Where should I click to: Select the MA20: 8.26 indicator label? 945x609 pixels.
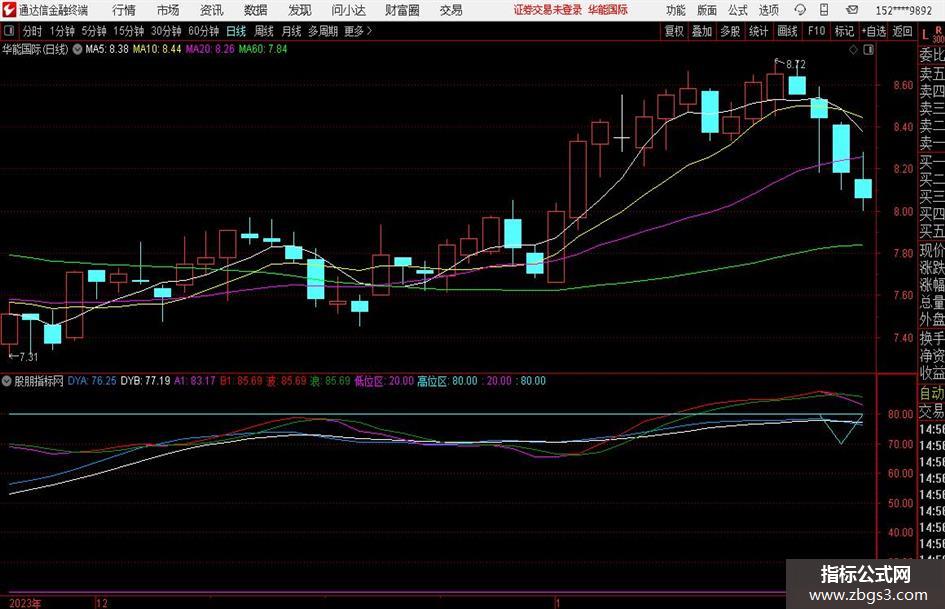pos(210,49)
